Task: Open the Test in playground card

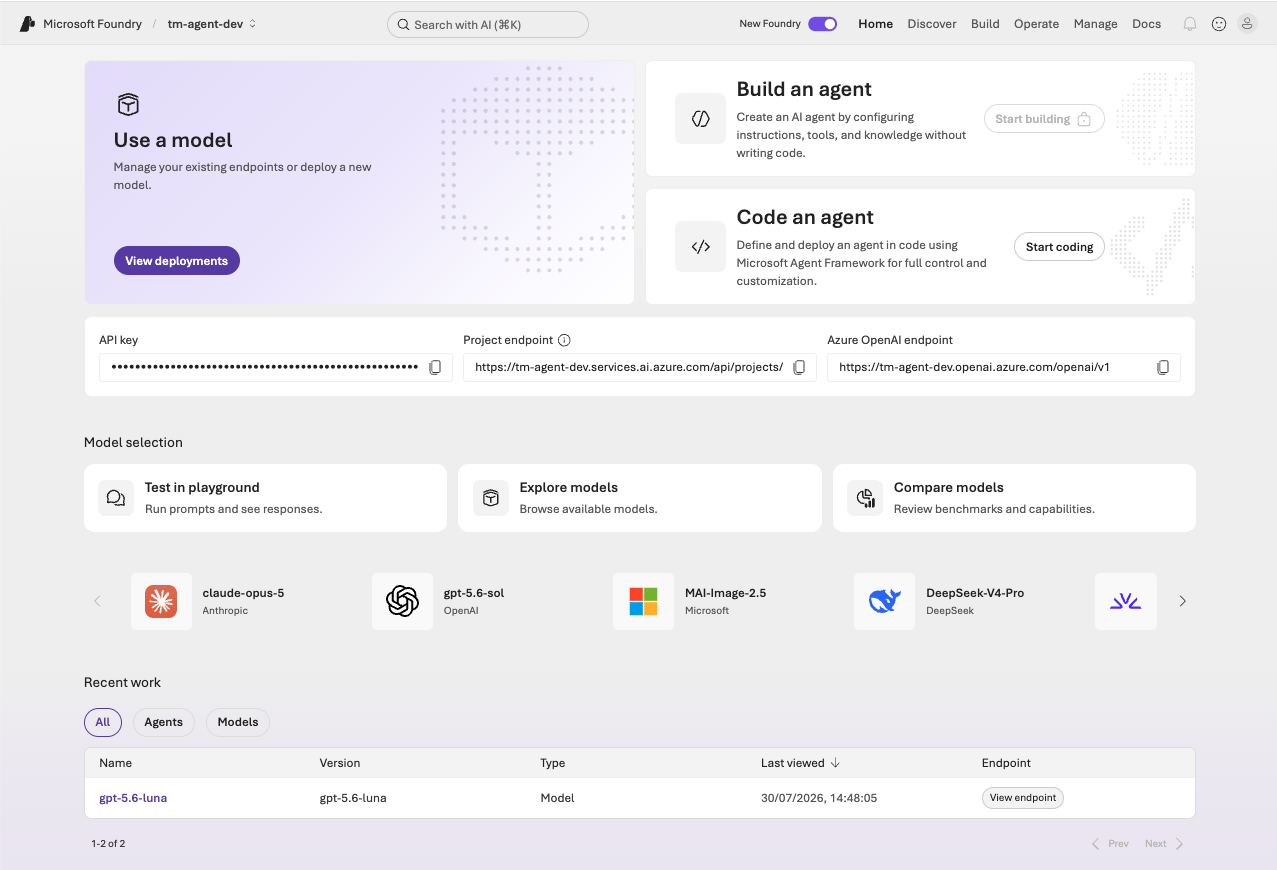Action: 265,498
